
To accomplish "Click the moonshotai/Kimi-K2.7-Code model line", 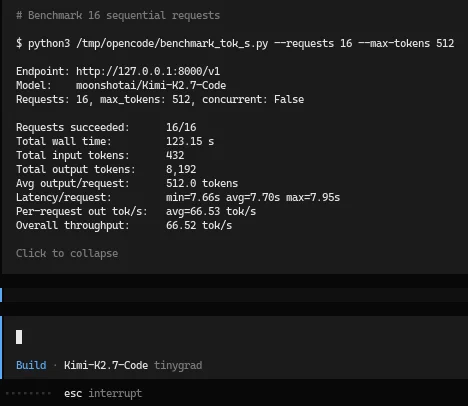I will [151, 85].
